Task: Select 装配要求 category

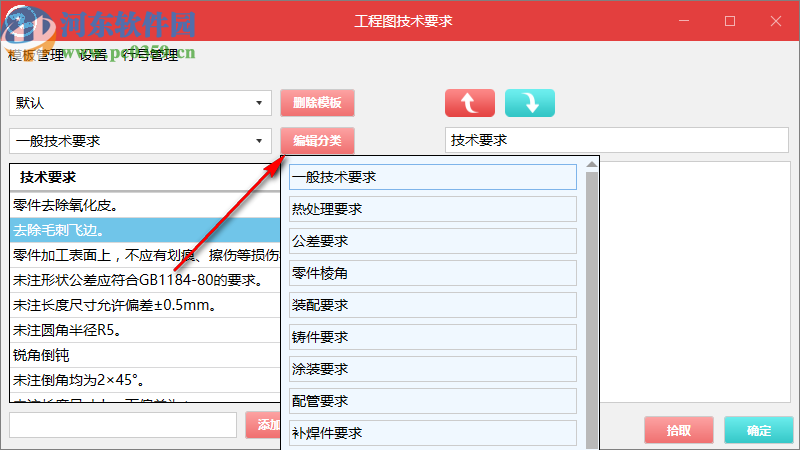Action: (433, 305)
